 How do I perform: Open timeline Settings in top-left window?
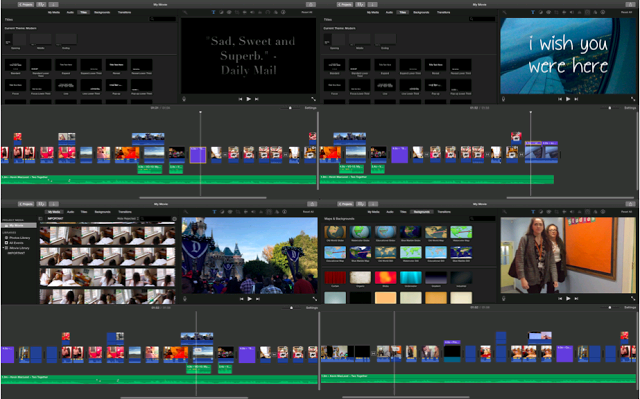coord(311,108)
